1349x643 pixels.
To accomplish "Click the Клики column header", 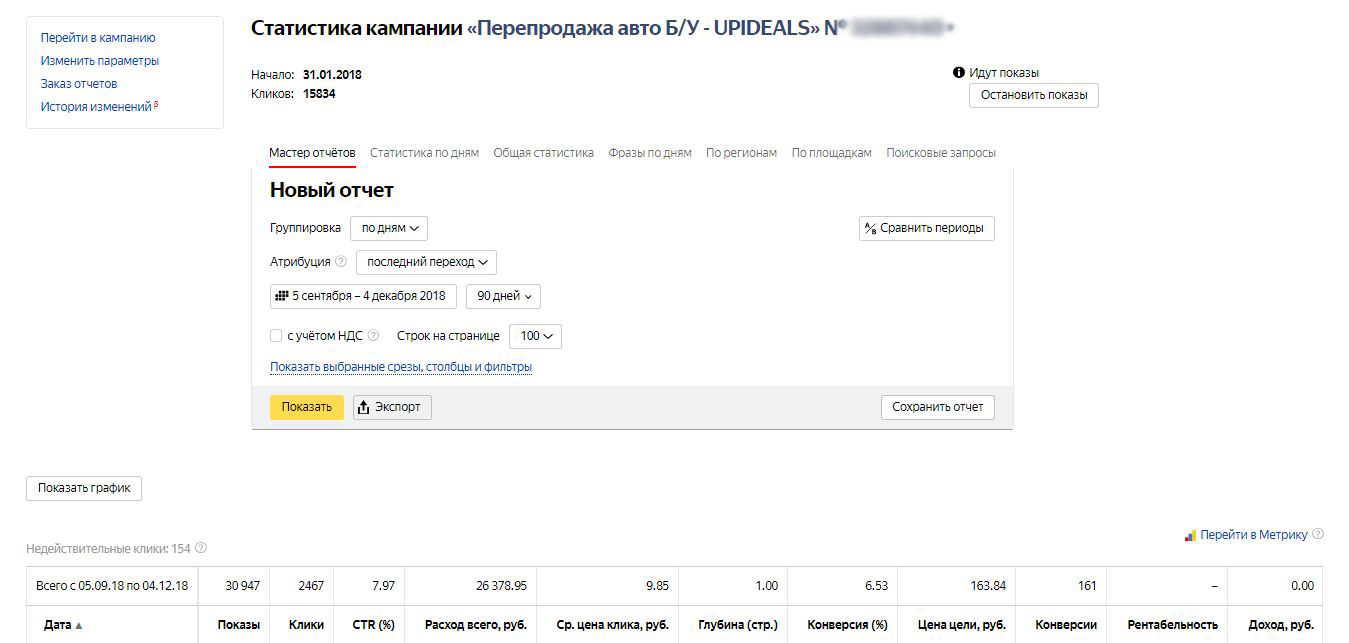I will [306, 624].
